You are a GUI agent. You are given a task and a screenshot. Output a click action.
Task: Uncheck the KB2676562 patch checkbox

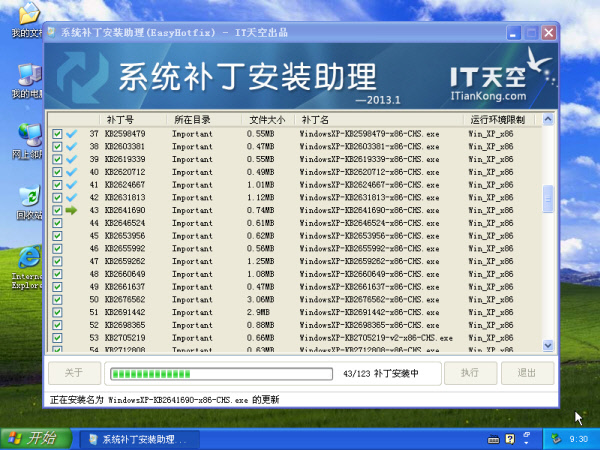(57, 300)
